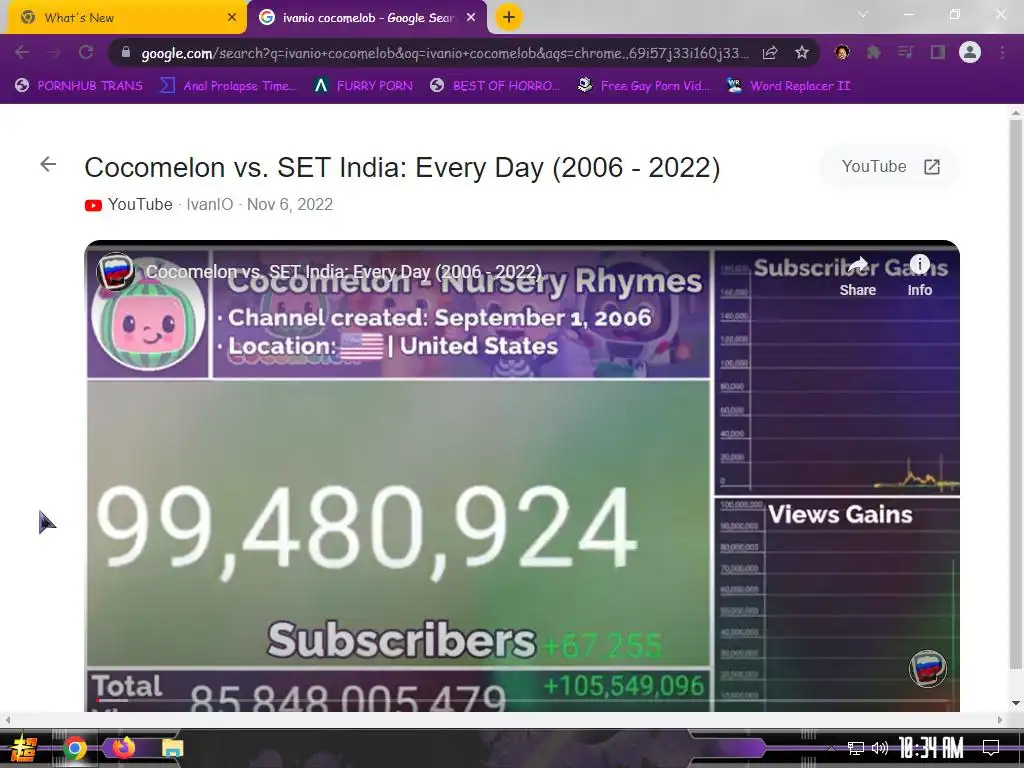Click the share page icon in address bar
The image size is (1024, 768).
click(x=770, y=53)
